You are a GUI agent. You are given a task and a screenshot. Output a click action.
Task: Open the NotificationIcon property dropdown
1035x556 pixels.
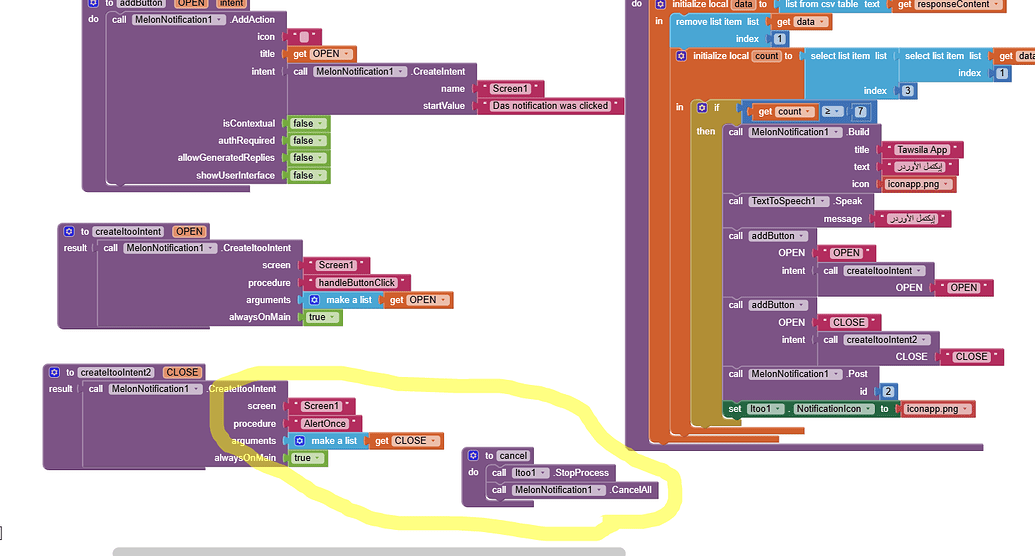[x=834, y=409]
